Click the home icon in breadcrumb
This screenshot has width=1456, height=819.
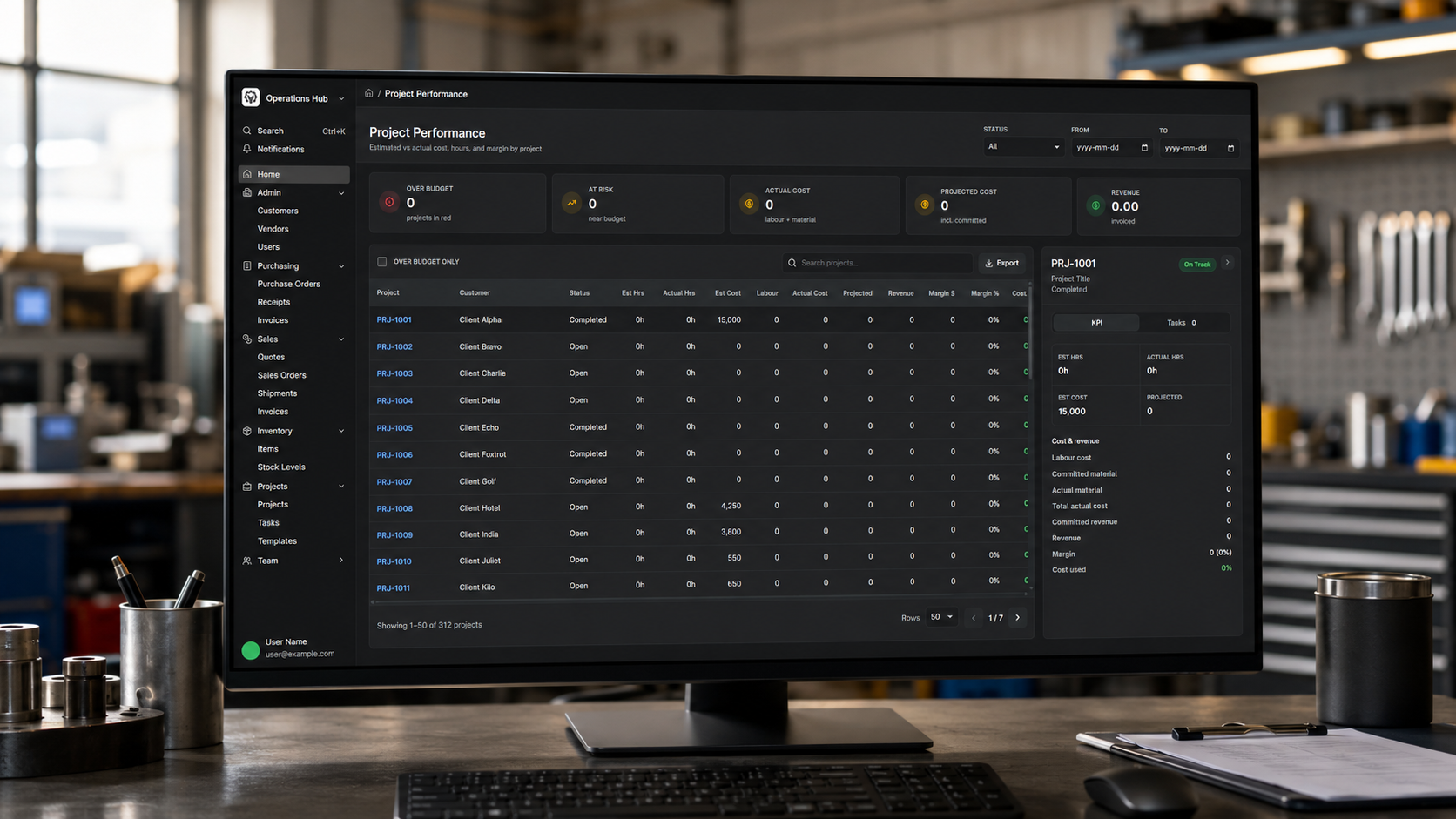[x=369, y=93]
